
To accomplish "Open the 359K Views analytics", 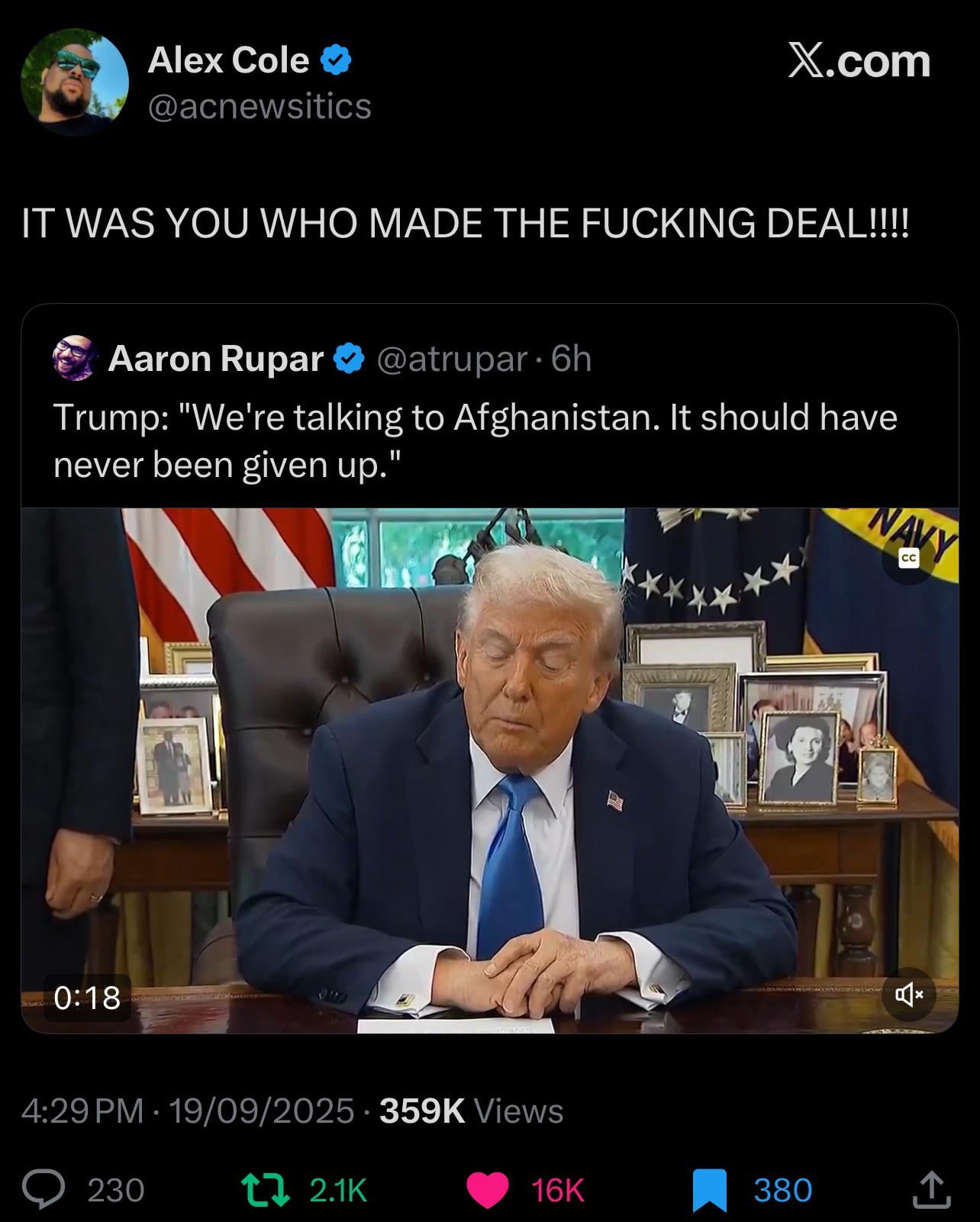I will 472,1111.
